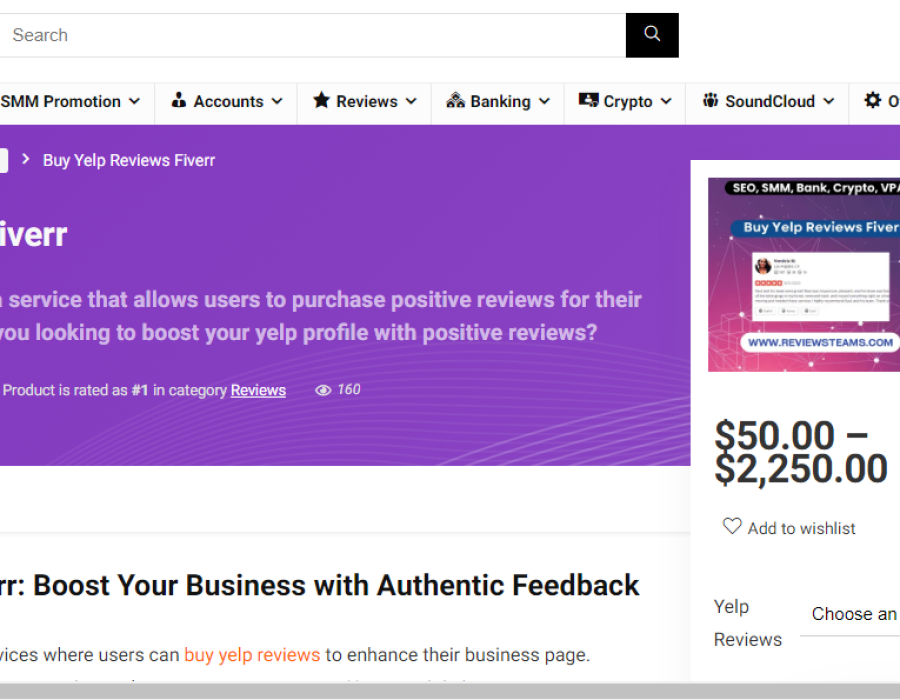Click the SoundCloud menu icon
900x700 pixels.
[x=710, y=101]
